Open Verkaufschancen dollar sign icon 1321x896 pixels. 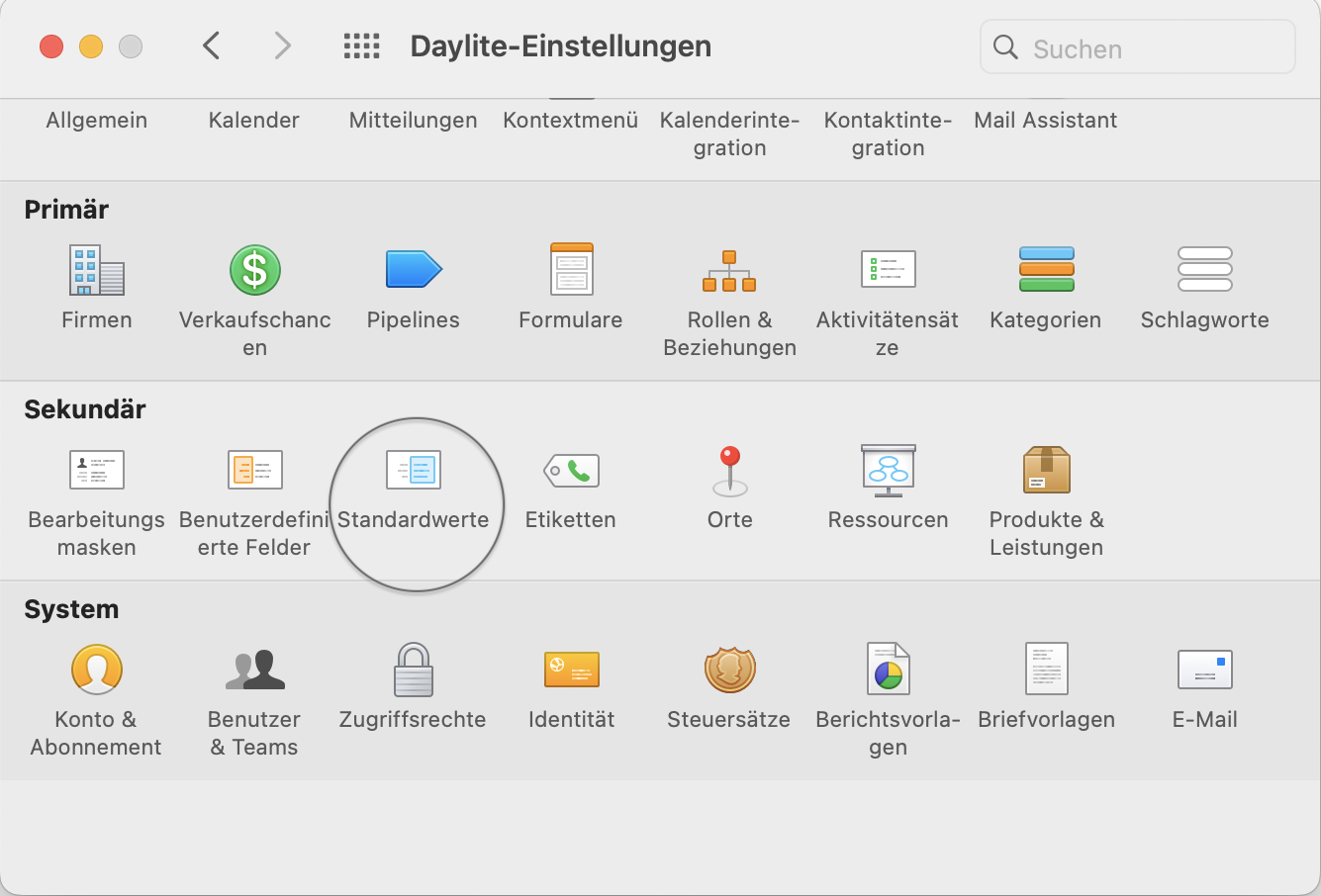[254, 270]
